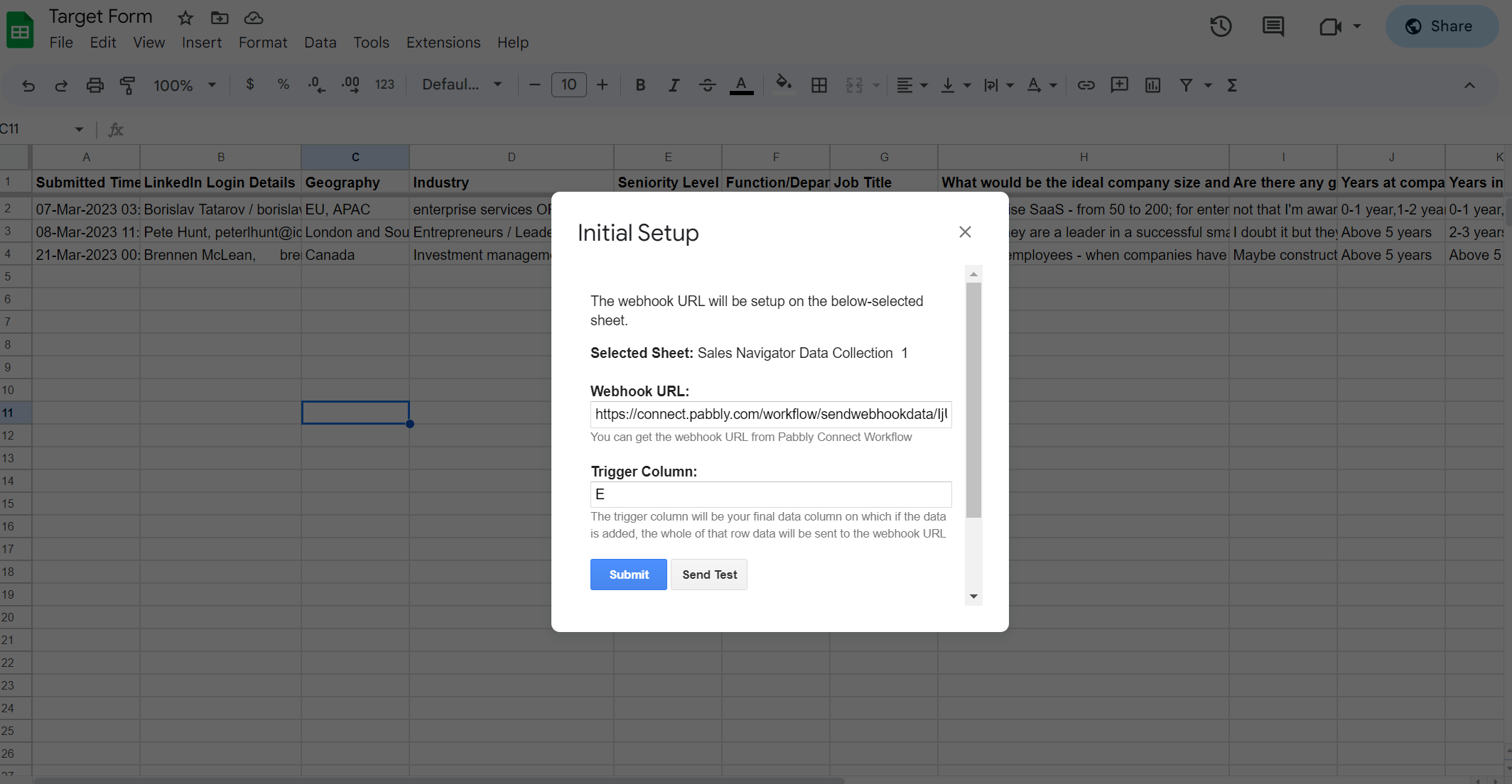Open the Functions sigma icon
The image size is (1512, 784).
tap(1232, 85)
